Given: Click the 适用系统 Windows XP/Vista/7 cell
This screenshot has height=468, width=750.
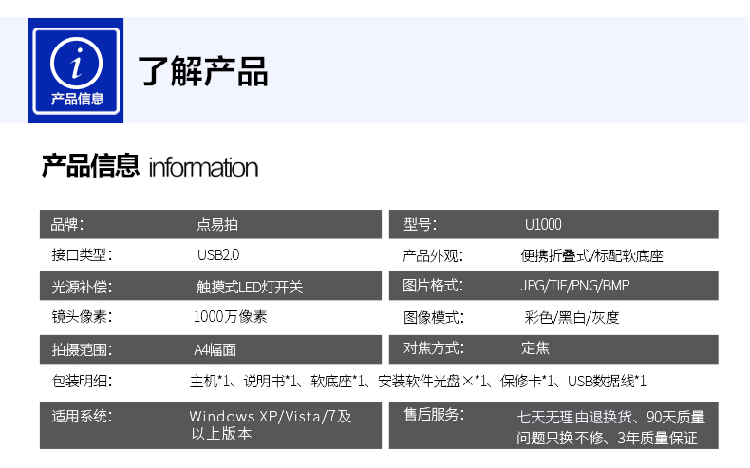Looking at the screenshot, I should pyautogui.click(x=211, y=425).
